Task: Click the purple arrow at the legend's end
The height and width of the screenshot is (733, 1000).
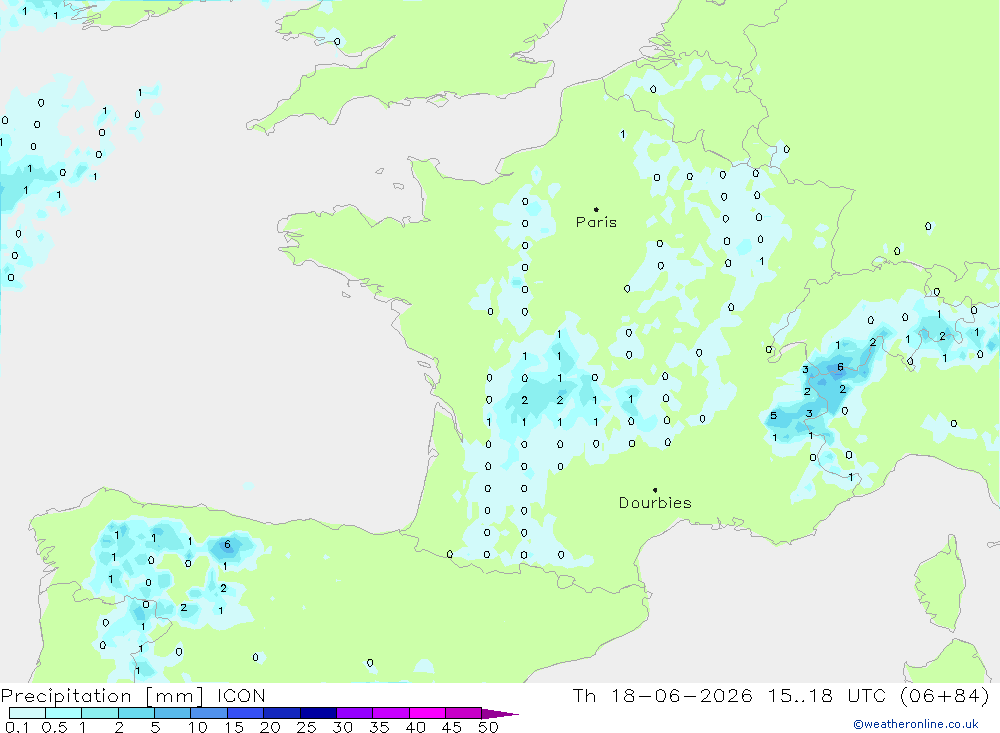Action: [500, 714]
